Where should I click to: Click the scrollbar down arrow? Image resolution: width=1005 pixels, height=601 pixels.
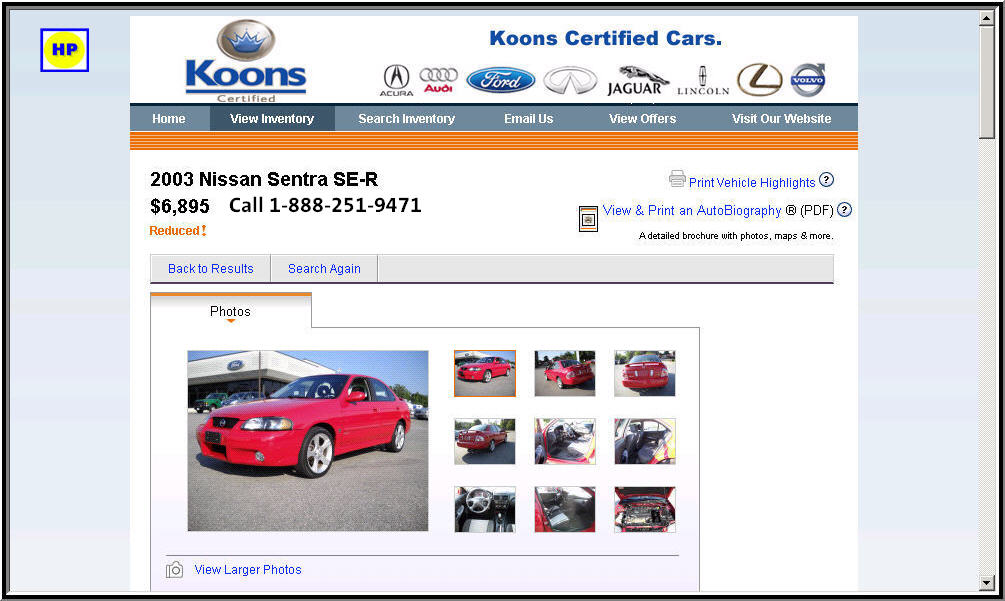point(986,583)
